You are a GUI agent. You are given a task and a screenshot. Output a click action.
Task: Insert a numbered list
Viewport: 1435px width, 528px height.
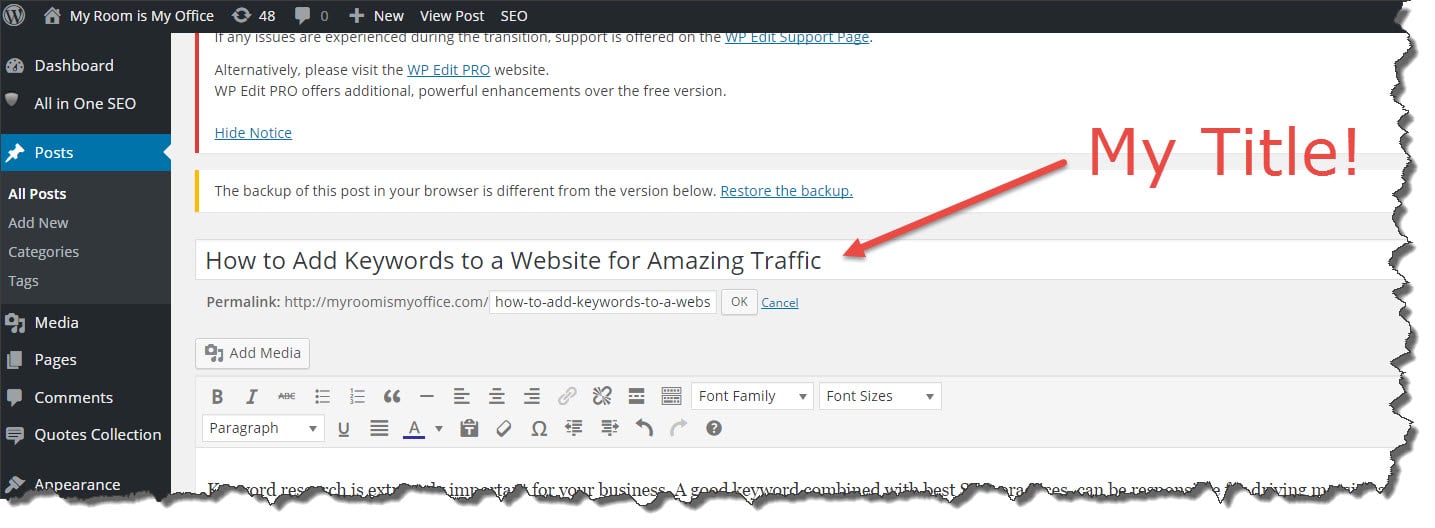[357, 396]
